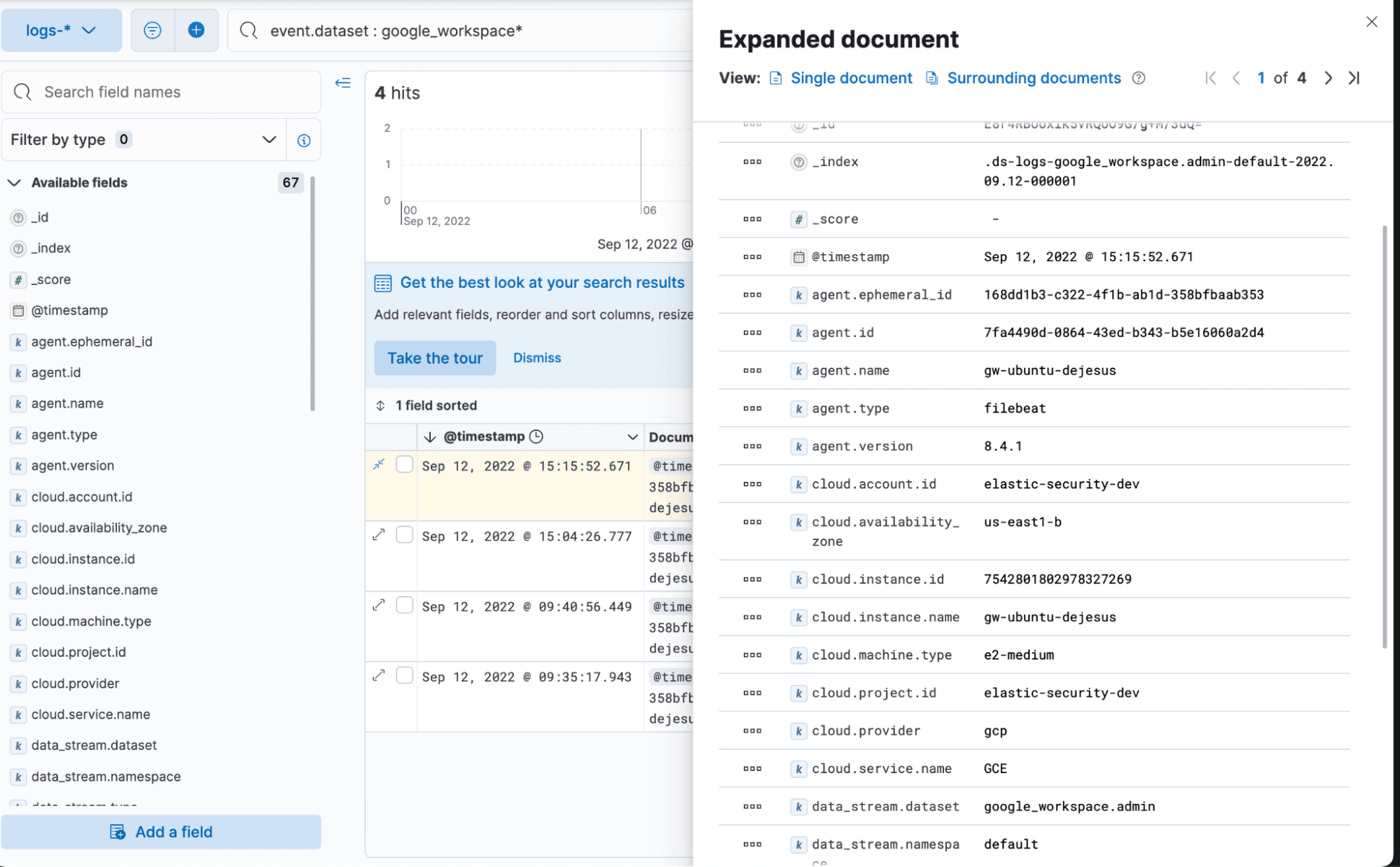Click the Dismiss button
Image resolution: width=1400 pixels, height=867 pixels.
pyautogui.click(x=538, y=357)
